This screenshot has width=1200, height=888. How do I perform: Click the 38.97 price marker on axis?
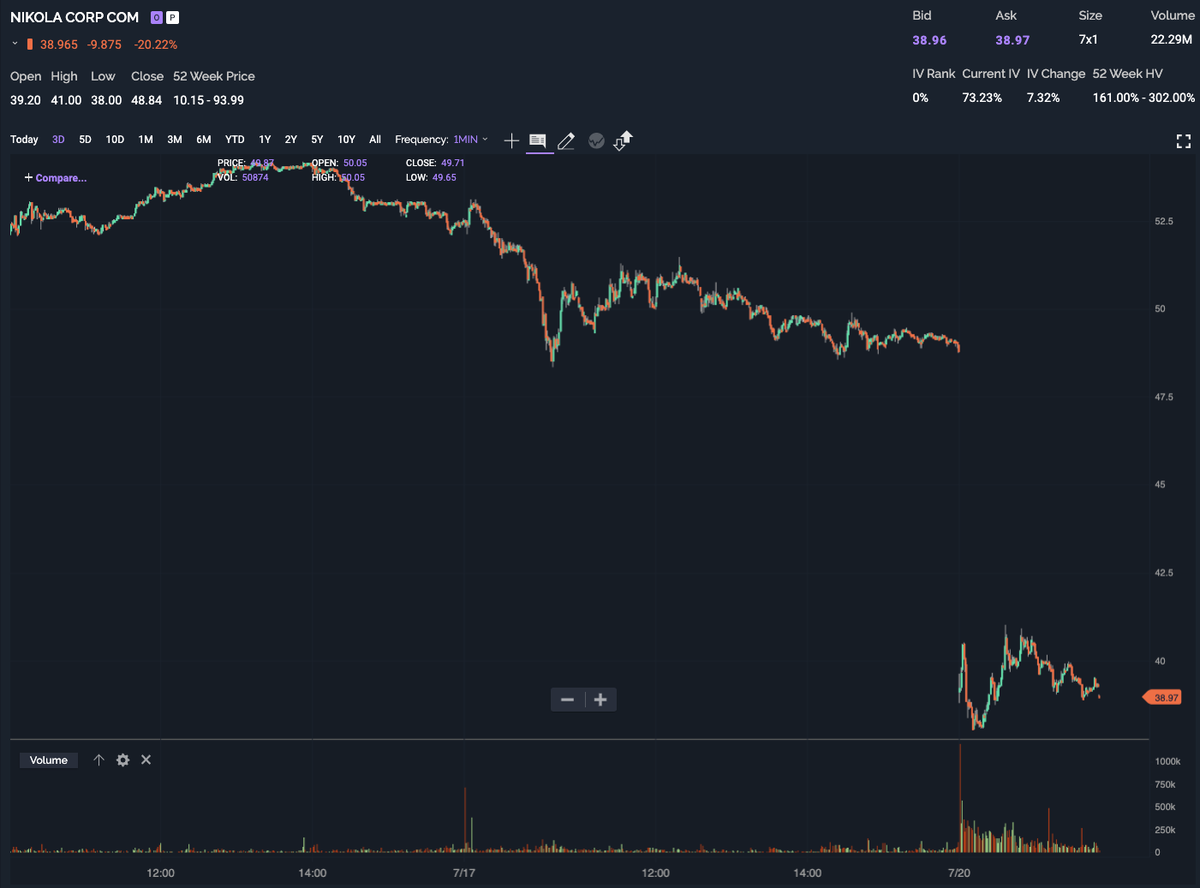1163,698
